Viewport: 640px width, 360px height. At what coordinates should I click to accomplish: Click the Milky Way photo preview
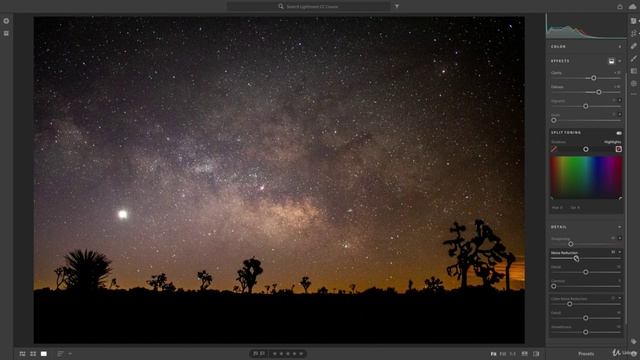click(279, 180)
